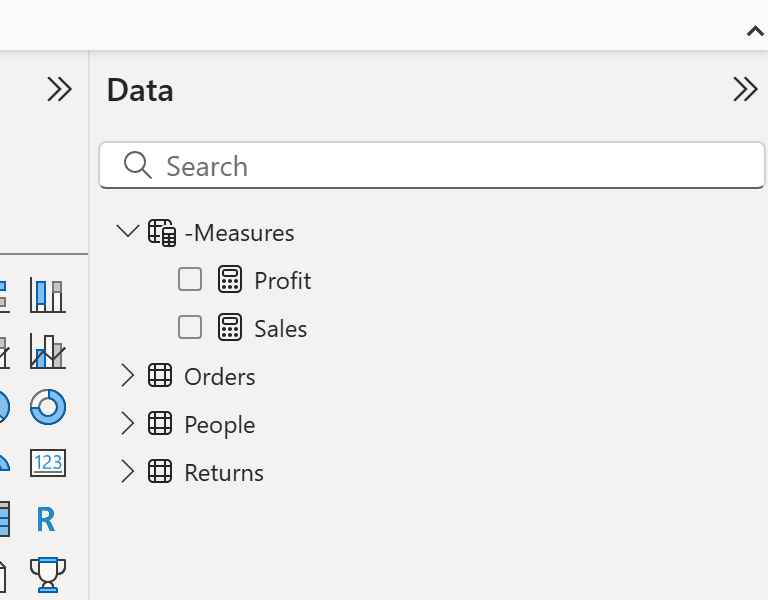The height and width of the screenshot is (600, 768).
Task: Click the Profit measure calculator icon
Action: click(230, 281)
